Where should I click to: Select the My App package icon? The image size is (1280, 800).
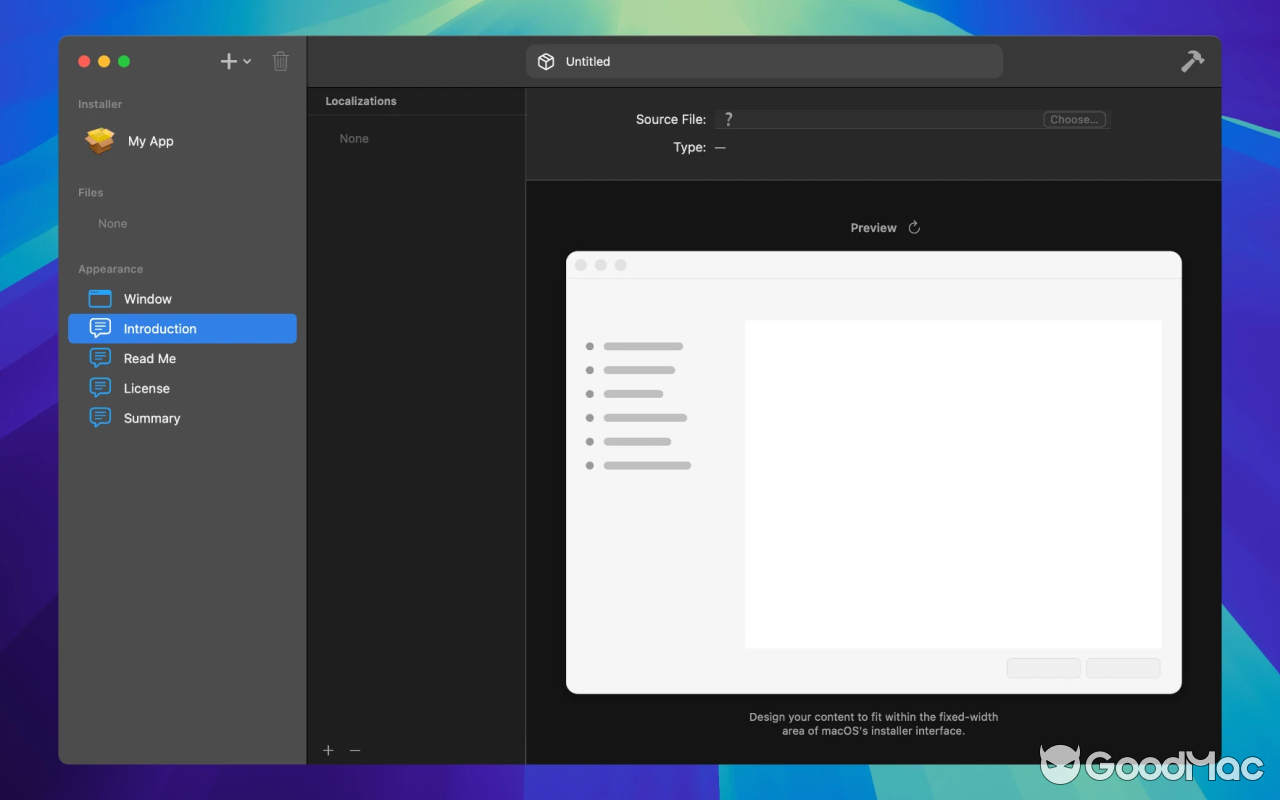coord(99,141)
